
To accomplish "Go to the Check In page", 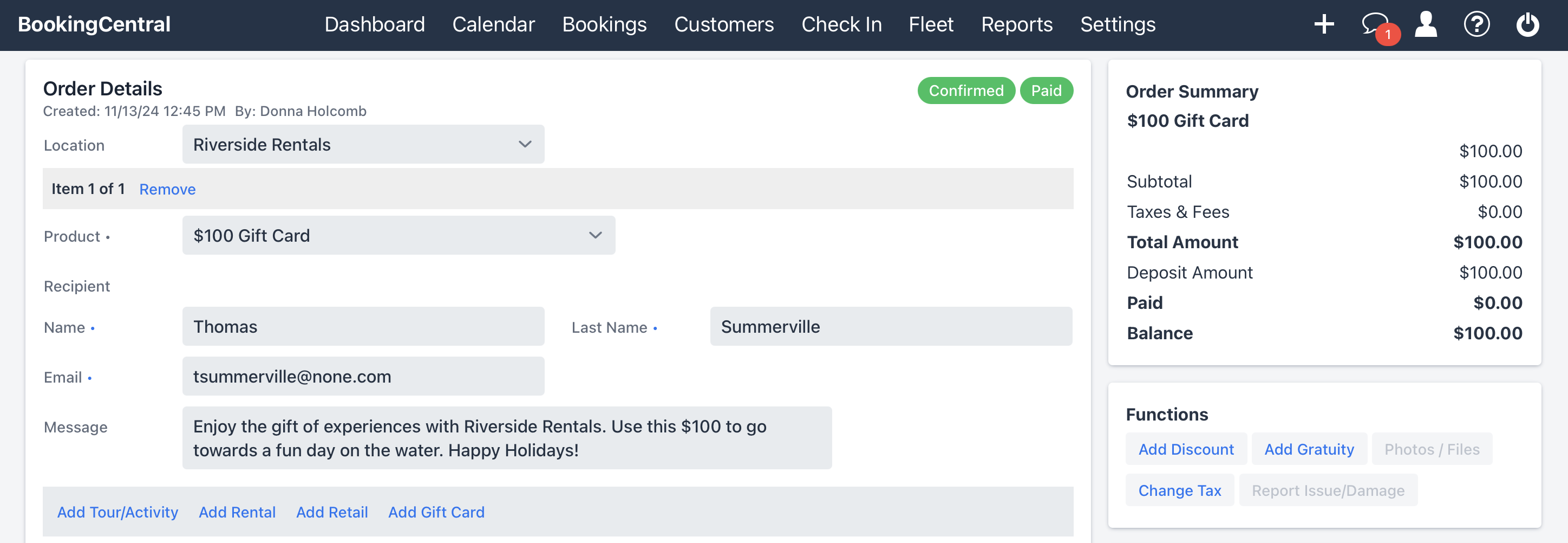I will (841, 24).
